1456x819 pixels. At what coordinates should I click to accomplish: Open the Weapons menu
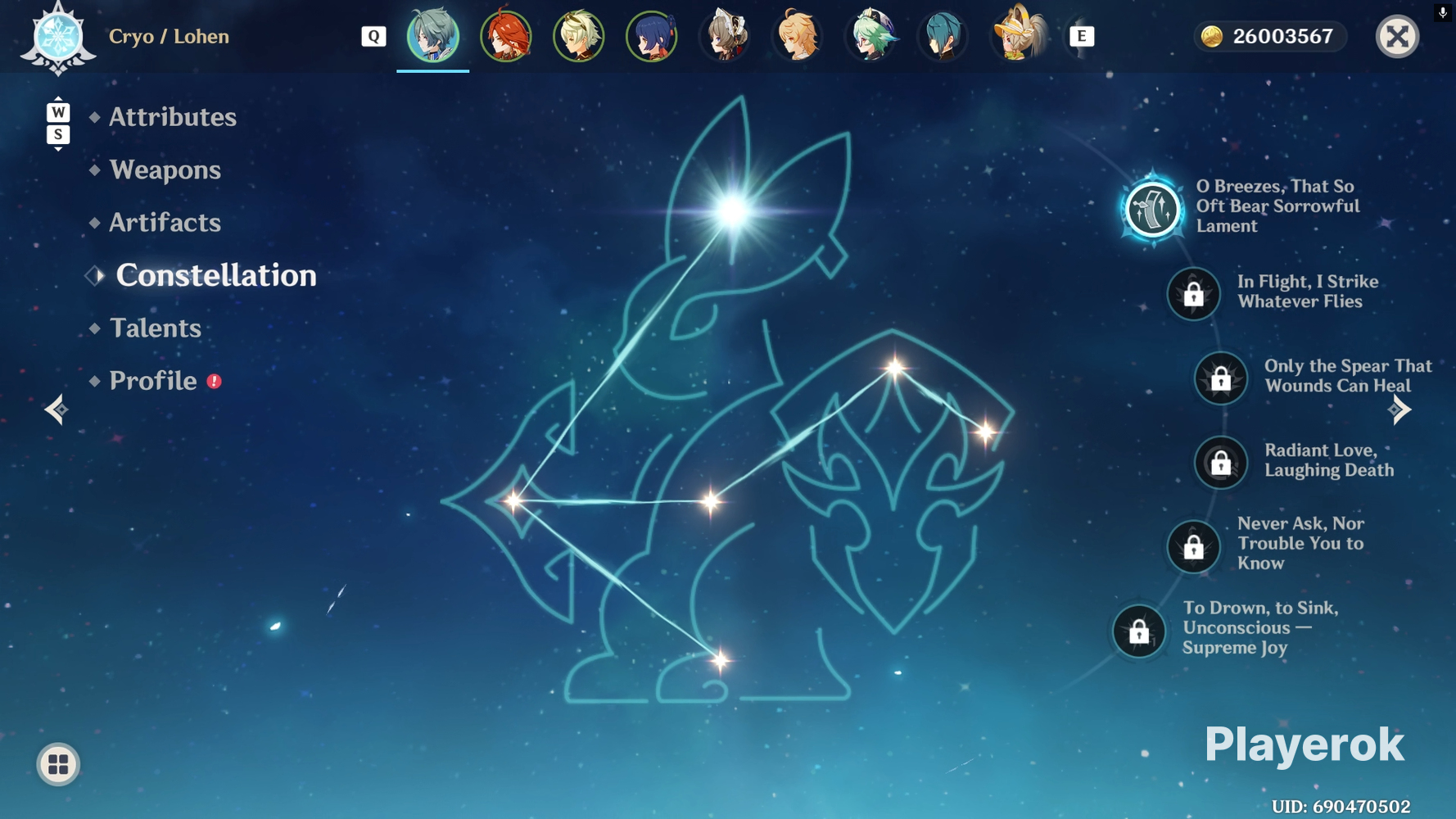point(165,170)
